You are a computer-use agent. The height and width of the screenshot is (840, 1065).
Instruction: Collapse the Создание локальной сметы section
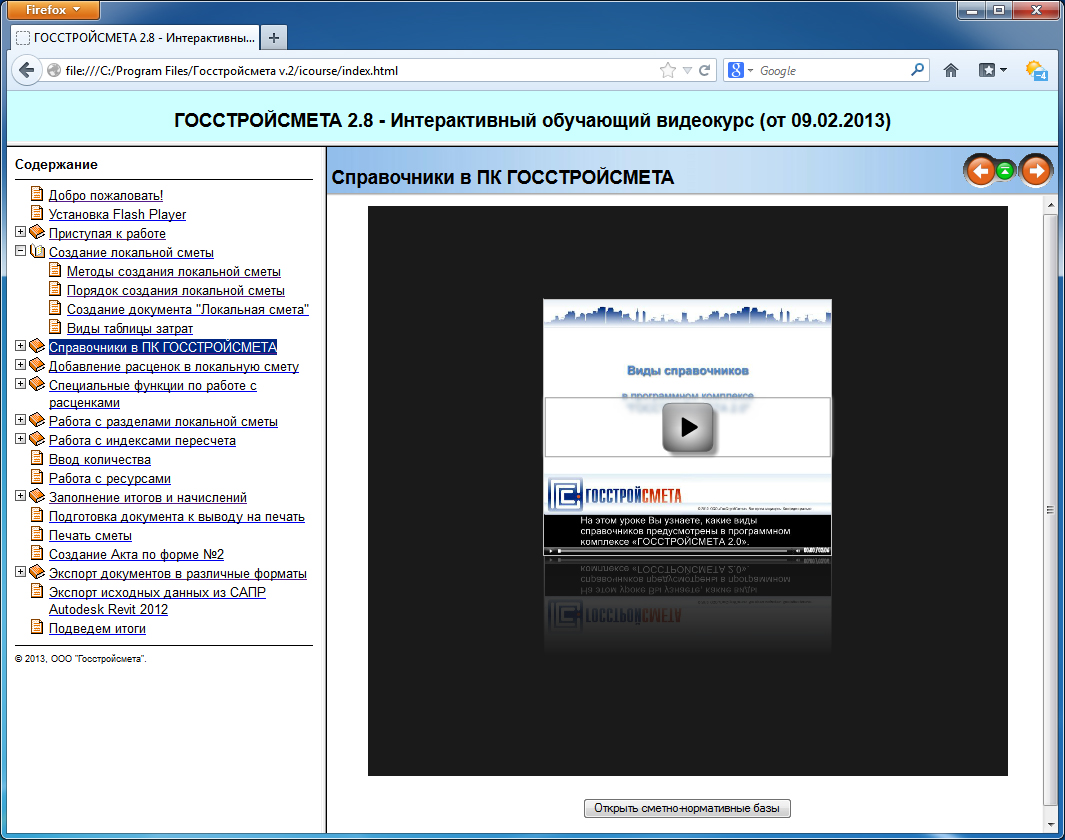point(20,251)
